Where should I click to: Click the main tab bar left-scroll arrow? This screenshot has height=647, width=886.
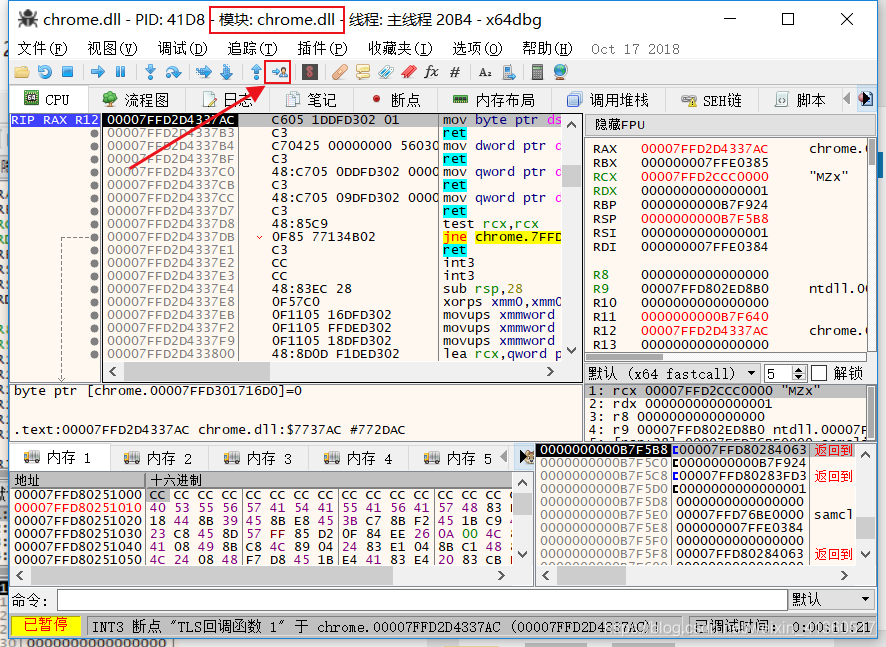tap(846, 99)
